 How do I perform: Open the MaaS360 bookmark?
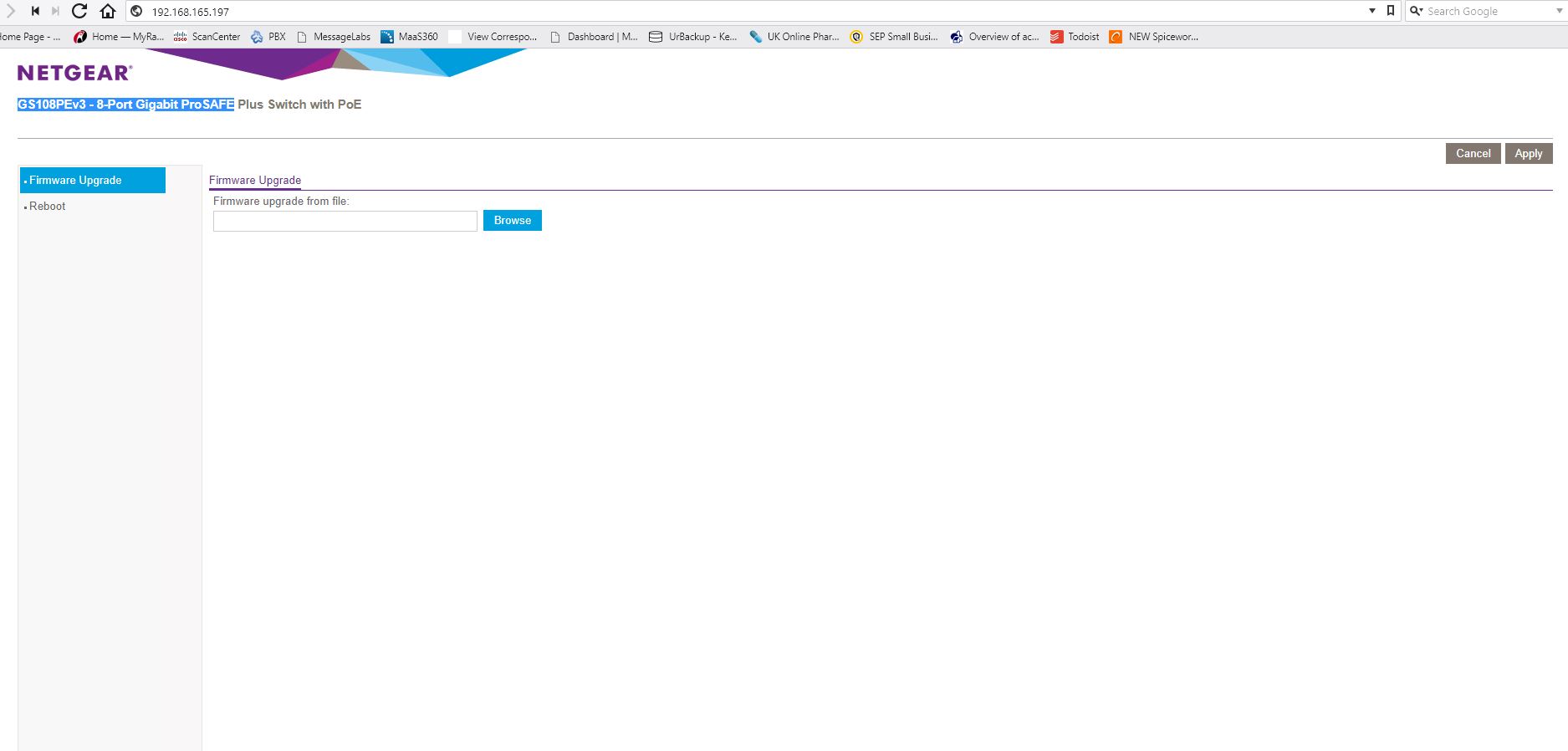409,37
